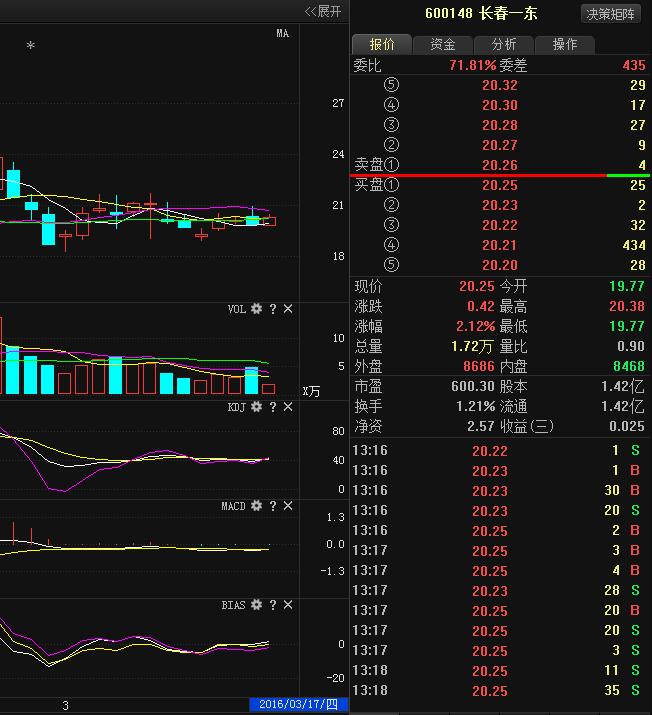Click the 内盘 value 8468
Viewport: 652px width, 715px height.
coord(629,366)
